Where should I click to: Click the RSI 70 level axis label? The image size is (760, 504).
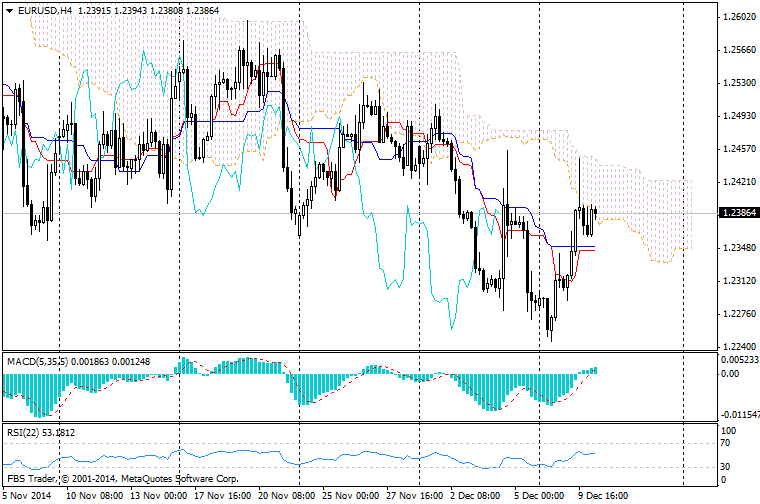pos(726,442)
